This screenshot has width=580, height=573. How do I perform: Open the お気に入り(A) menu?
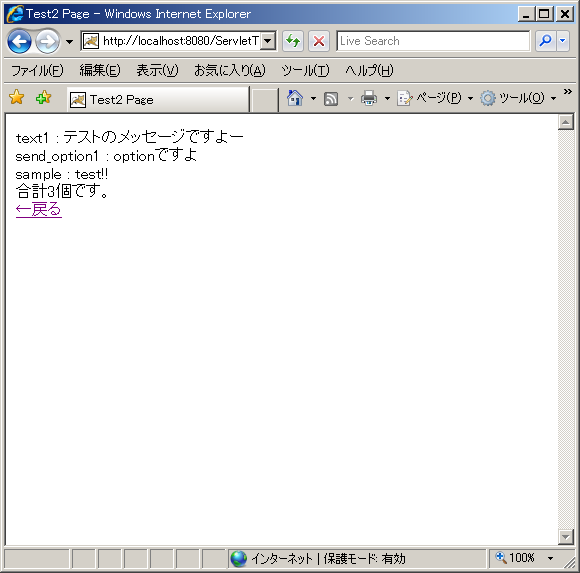230,70
